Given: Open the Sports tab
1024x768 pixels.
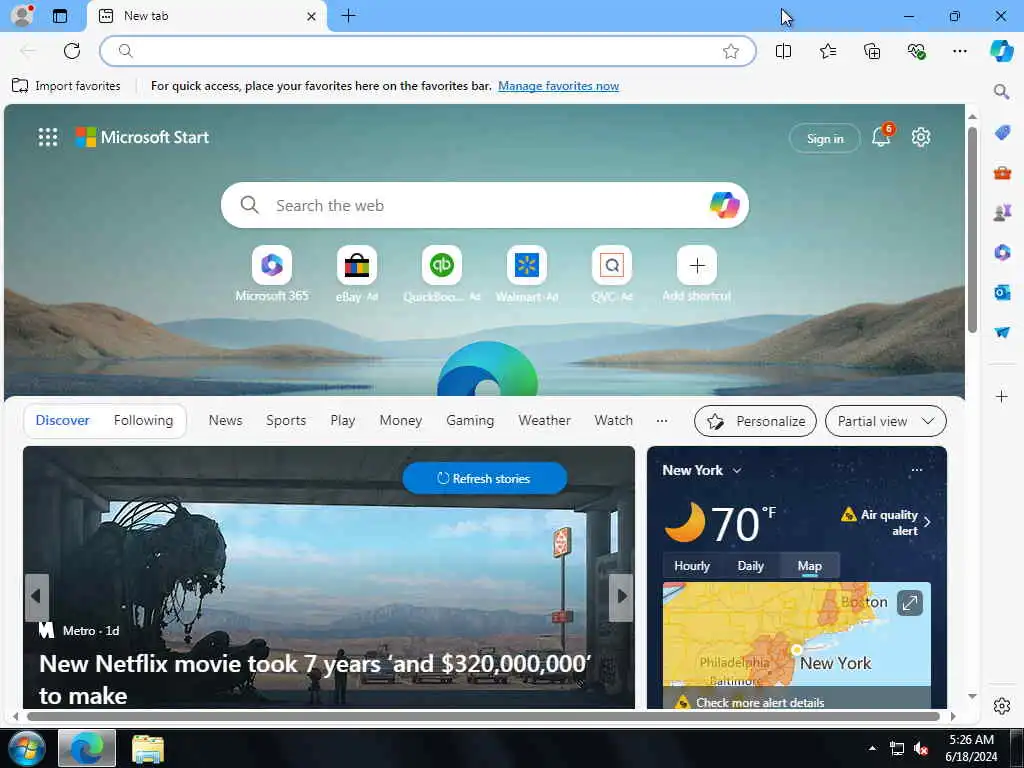Looking at the screenshot, I should [286, 421].
